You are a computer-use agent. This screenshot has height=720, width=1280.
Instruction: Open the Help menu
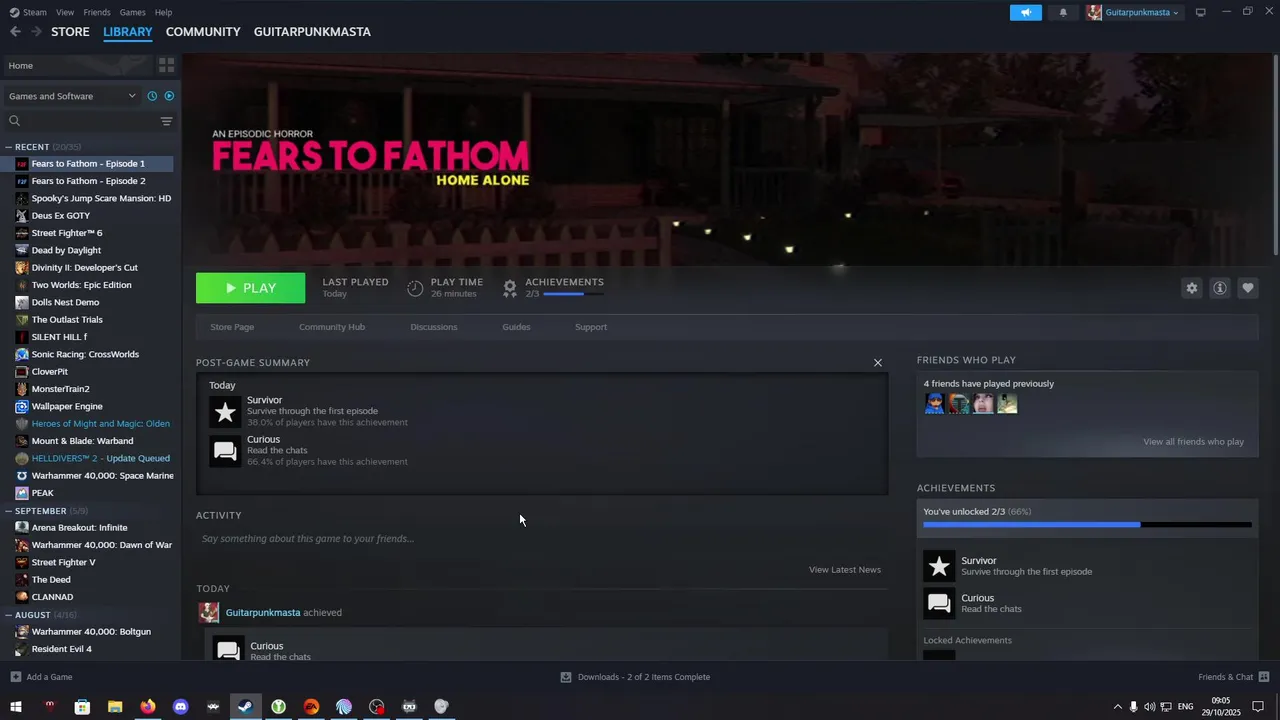click(163, 12)
